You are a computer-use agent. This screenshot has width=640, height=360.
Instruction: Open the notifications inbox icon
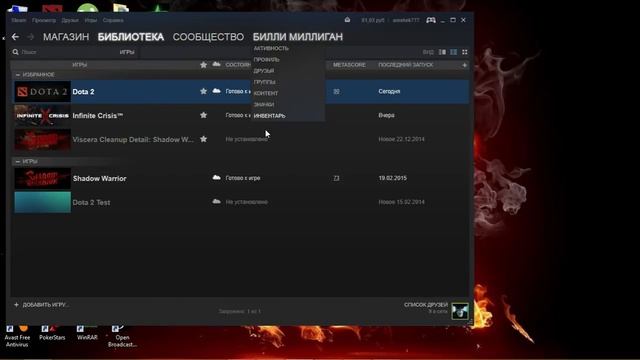347,20
